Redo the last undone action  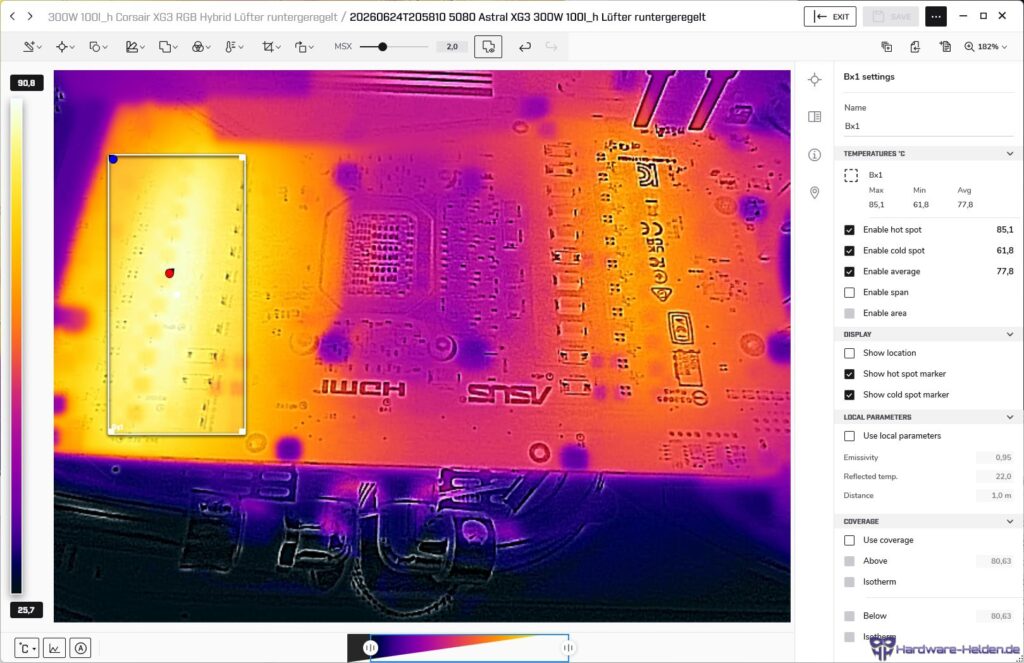[551, 47]
